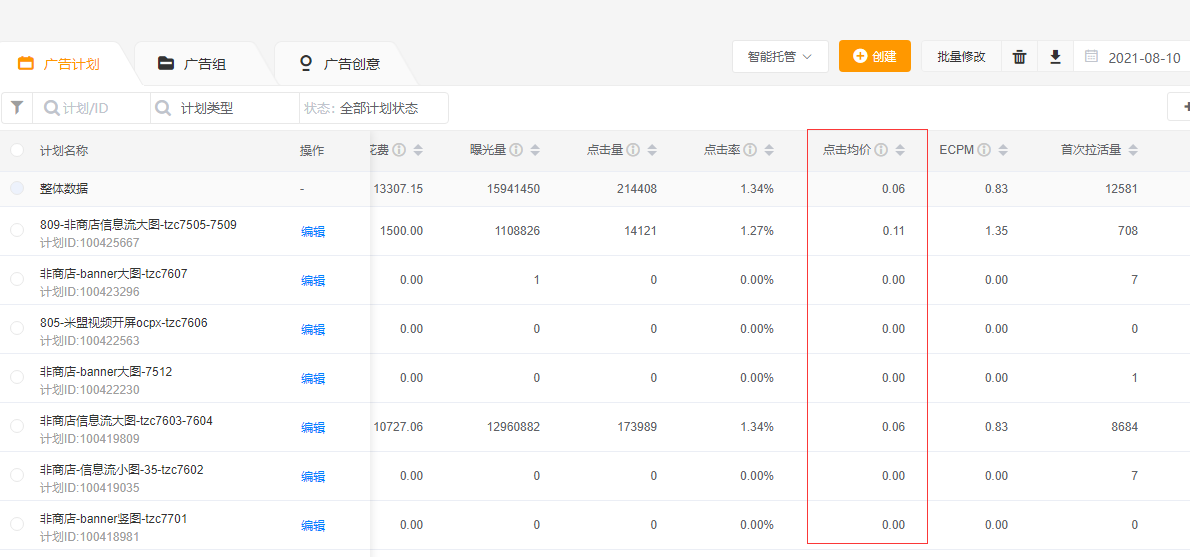Click info icon beside 曝光量 header
1190x557 pixels.
click(x=516, y=150)
